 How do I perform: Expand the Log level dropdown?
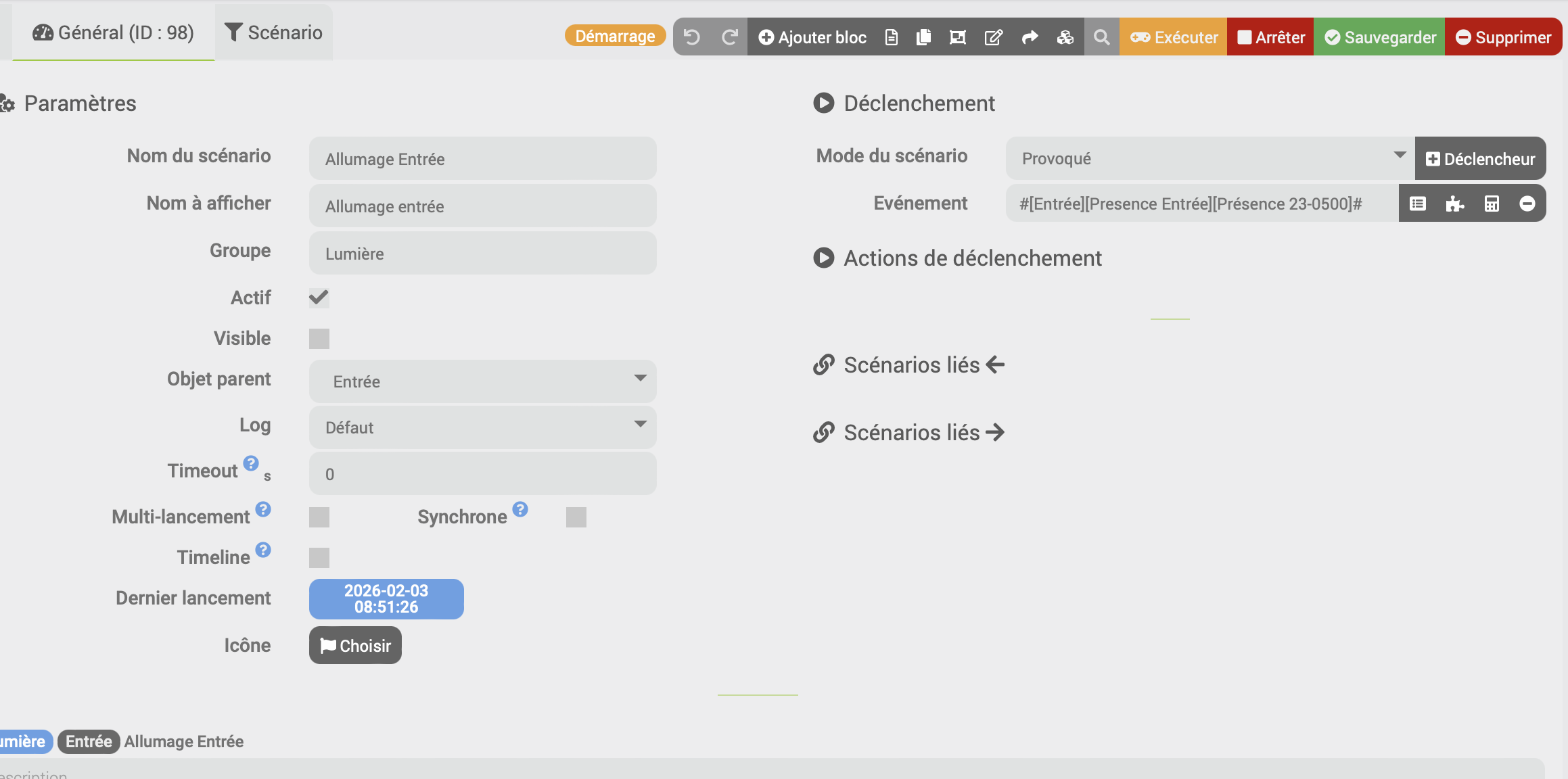[x=482, y=427]
